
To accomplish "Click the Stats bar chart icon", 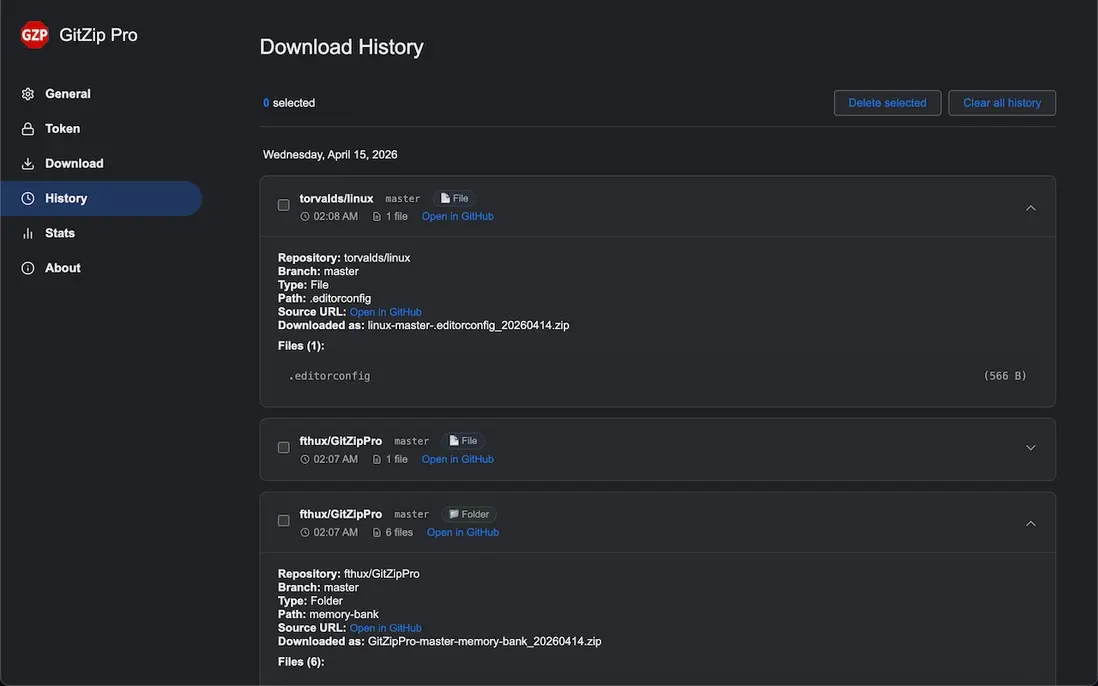I will (x=27, y=233).
